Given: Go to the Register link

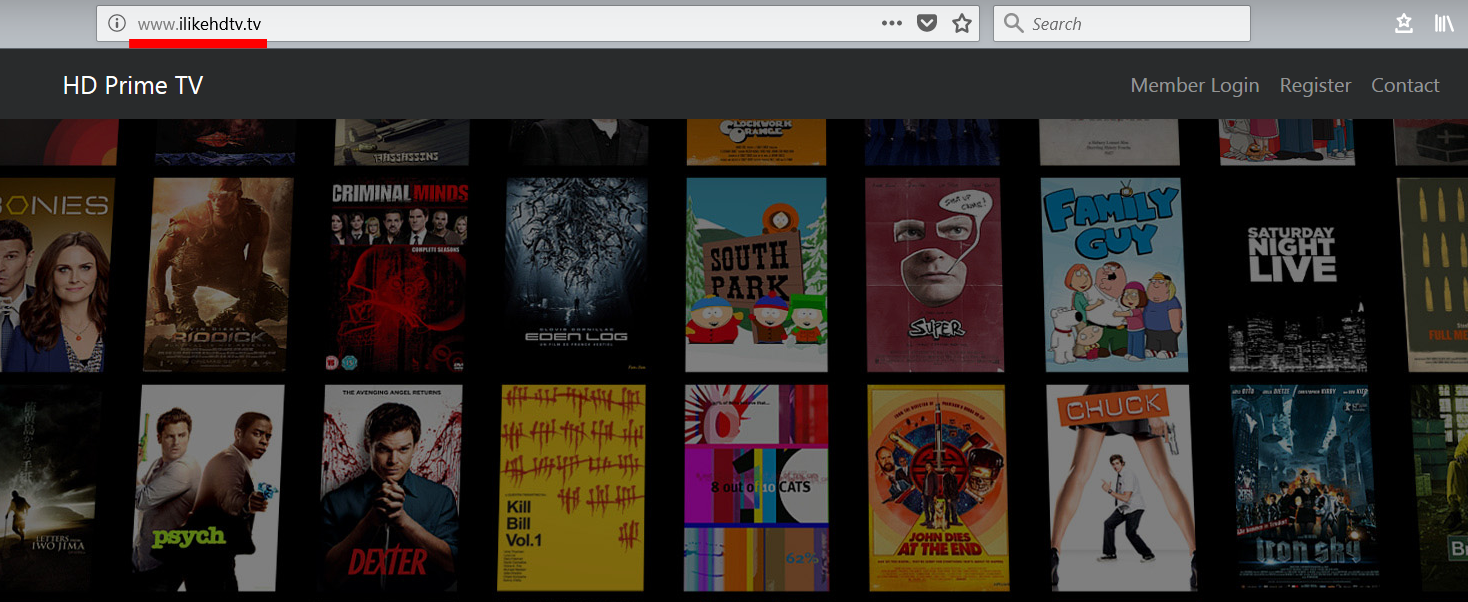Looking at the screenshot, I should tap(1315, 86).
